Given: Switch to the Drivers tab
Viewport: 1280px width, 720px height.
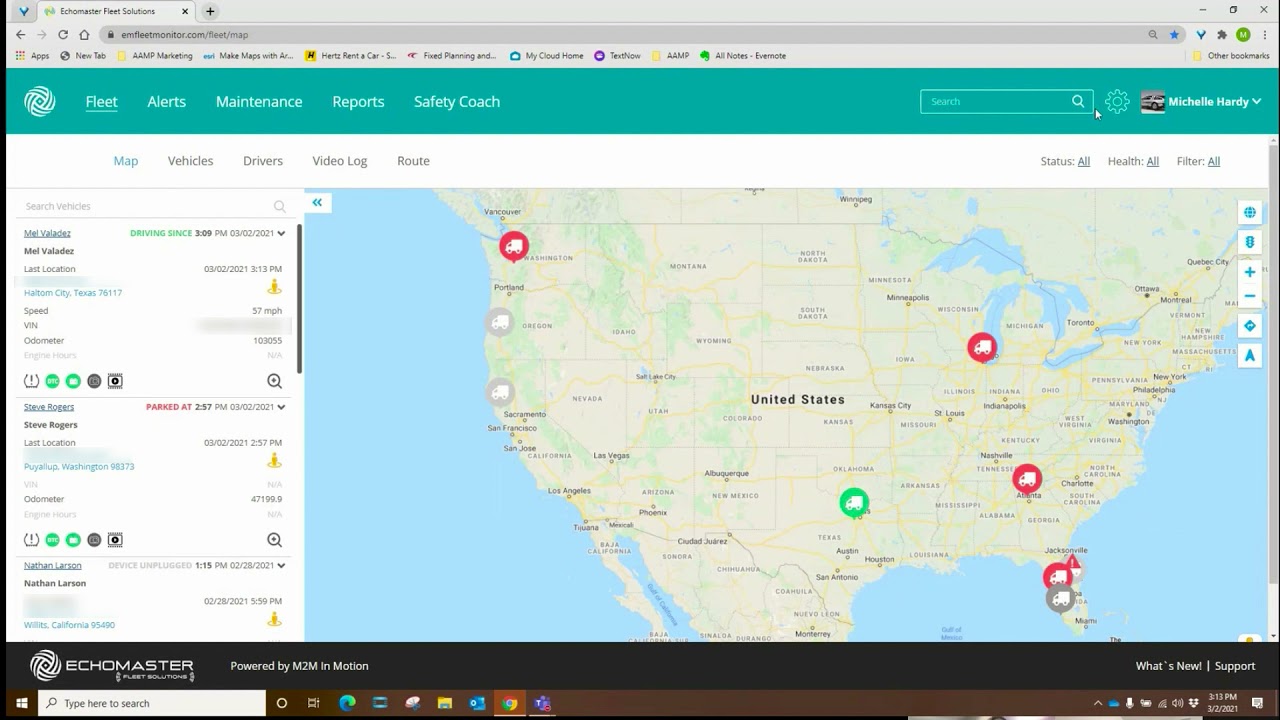Looking at the screenshot, I should (263, 161).
